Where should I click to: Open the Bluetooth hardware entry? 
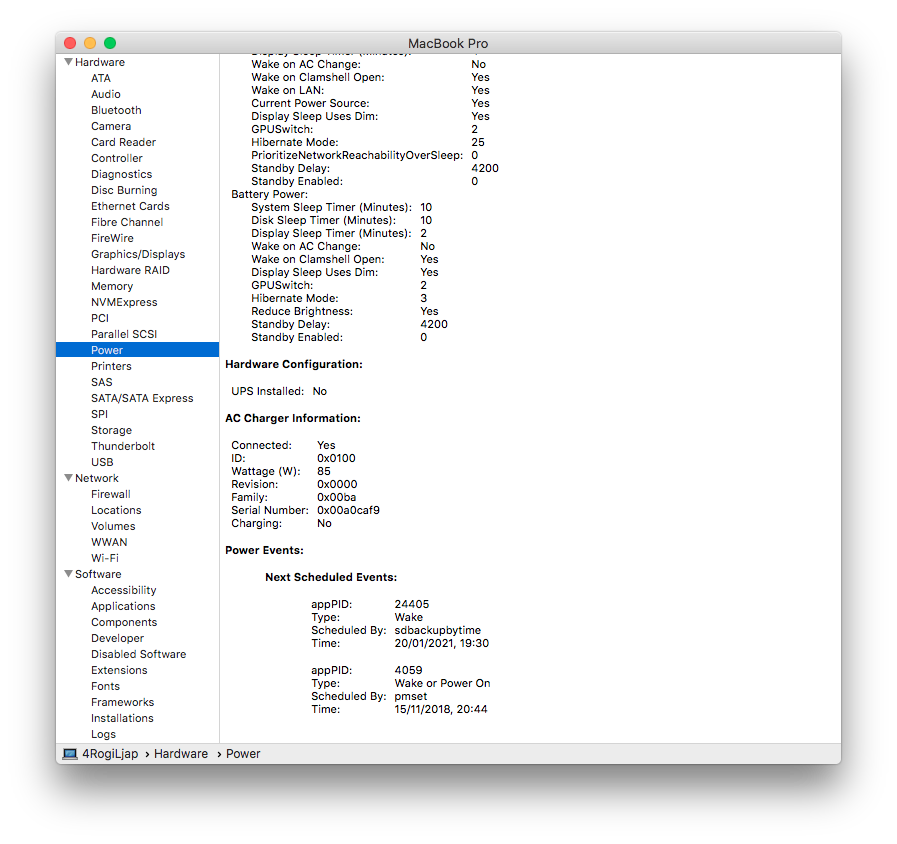click(116, 110)
